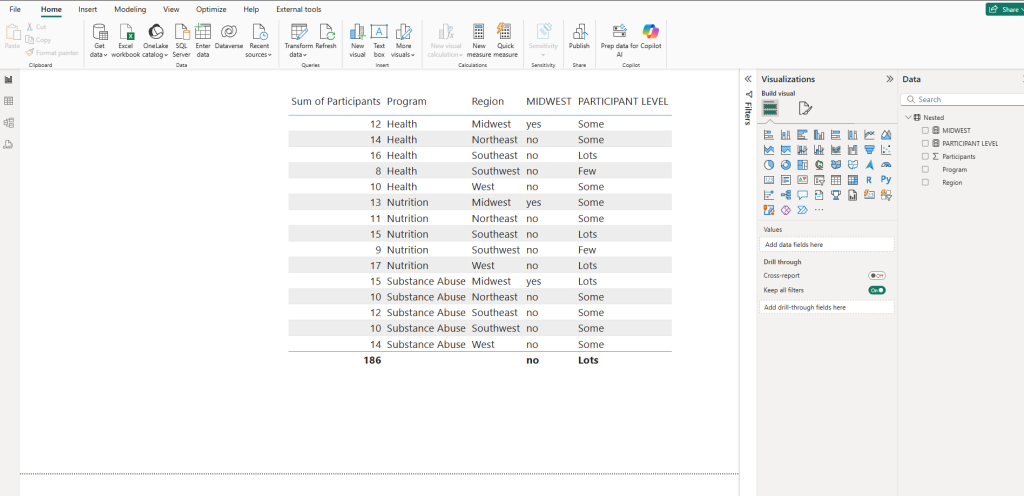The image size is (1024, 496).
Task: Select the R script visual icon
Action: (869, 180)
